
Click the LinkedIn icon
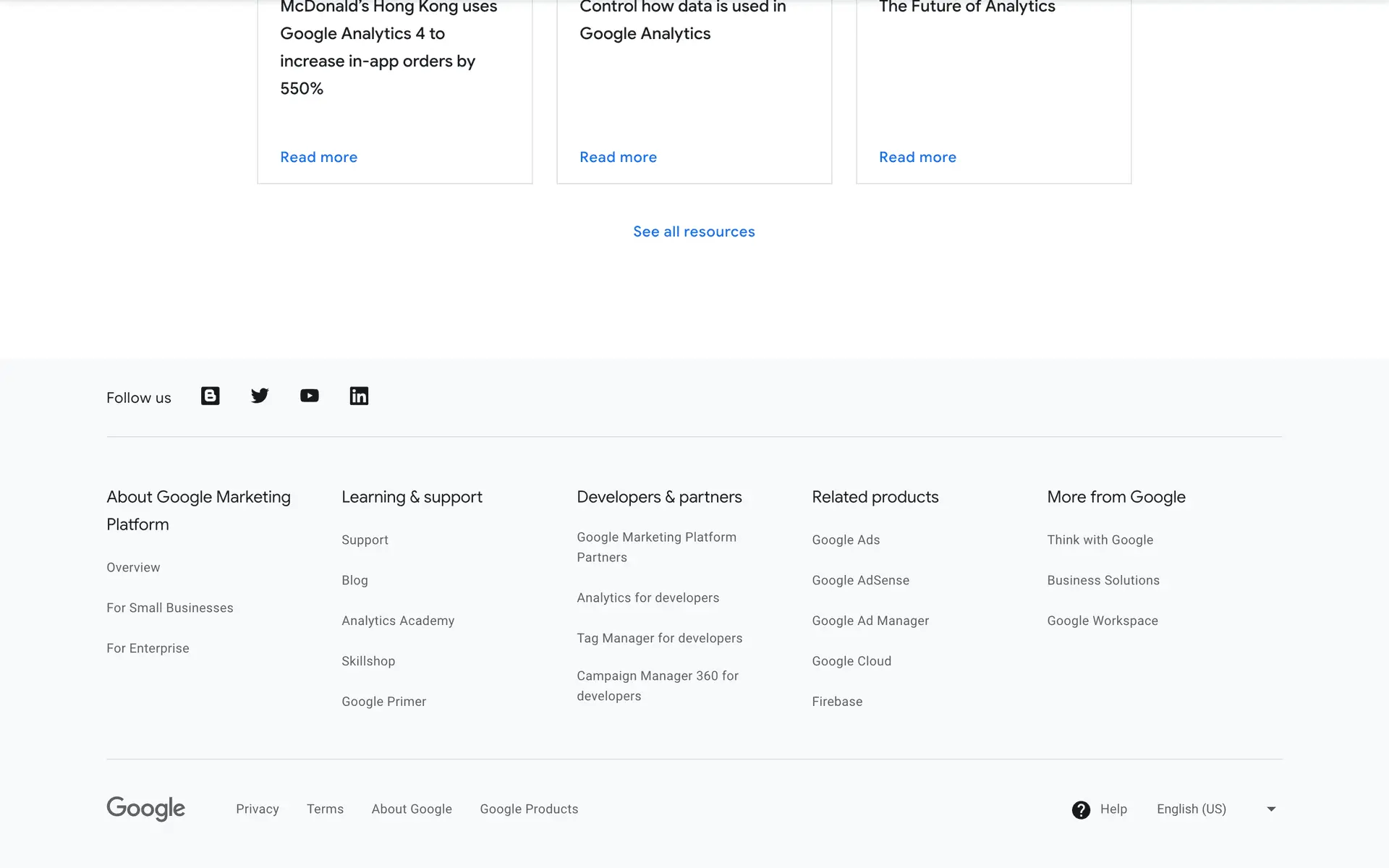click(359, 396)
